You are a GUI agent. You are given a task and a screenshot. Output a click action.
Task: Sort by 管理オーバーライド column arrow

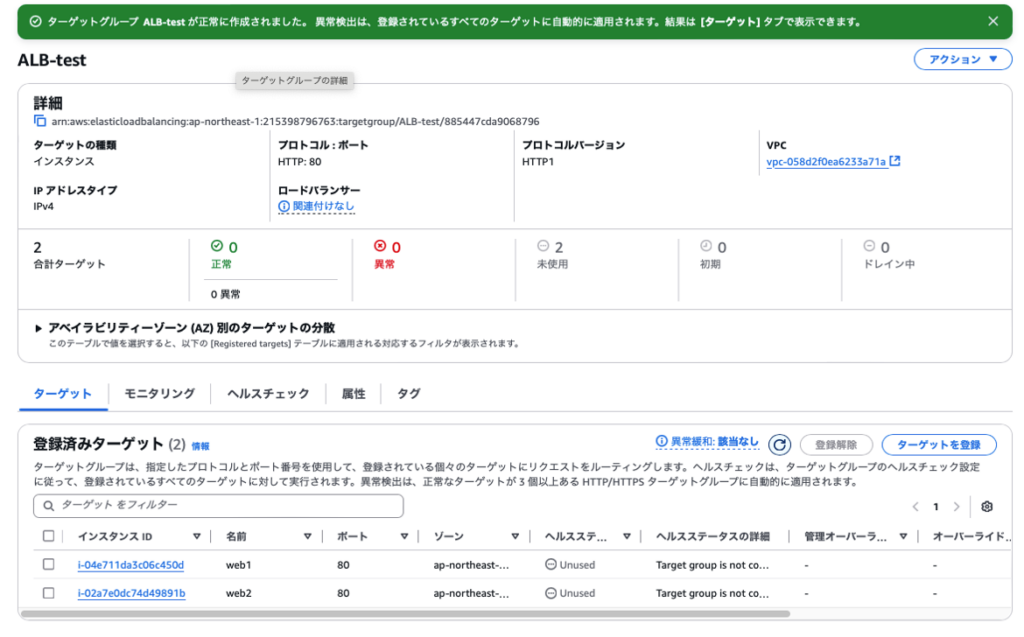[903, 536]
